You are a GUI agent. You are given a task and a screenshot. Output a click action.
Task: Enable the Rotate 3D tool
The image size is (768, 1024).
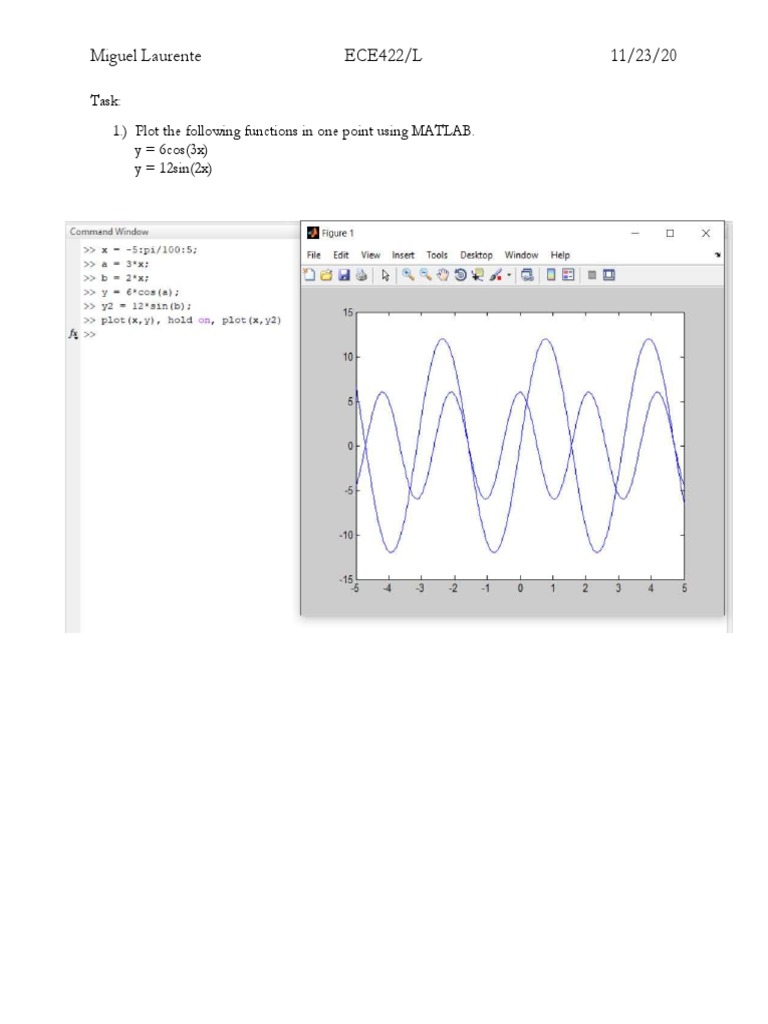pyautogui.click(x=460, y=275)
